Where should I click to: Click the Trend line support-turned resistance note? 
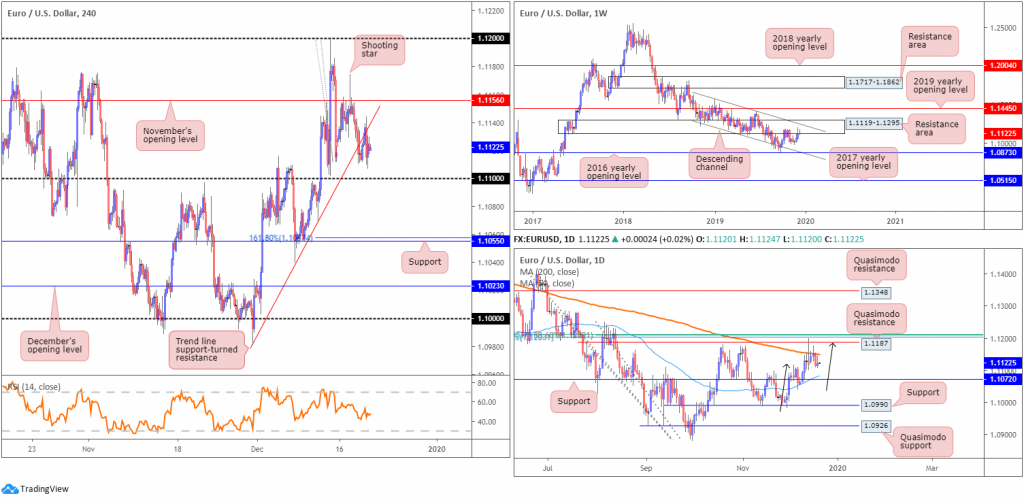[208, 347]
